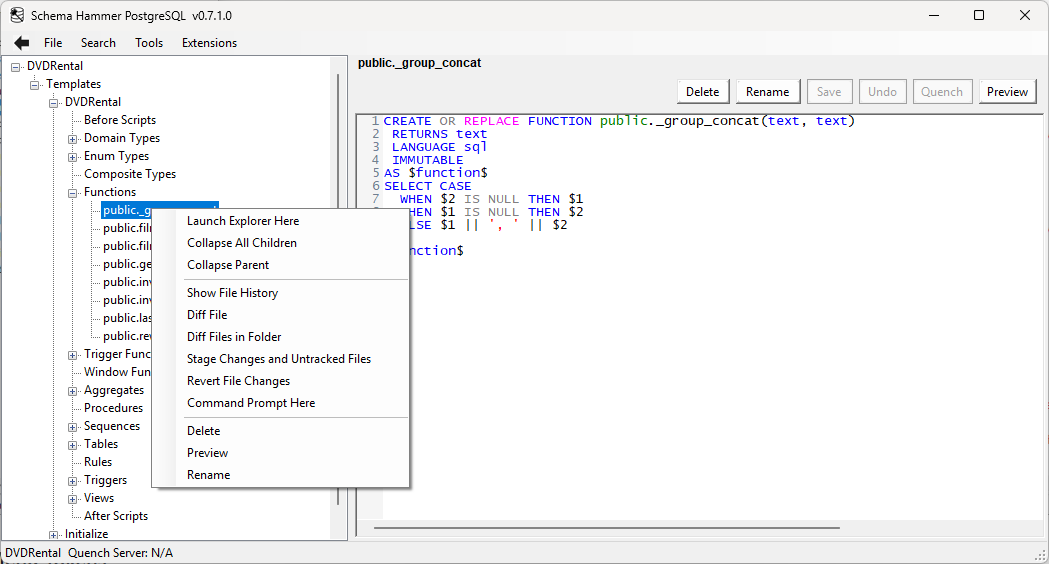Click IMMUTABLE on line 4

tap(427, 160)
